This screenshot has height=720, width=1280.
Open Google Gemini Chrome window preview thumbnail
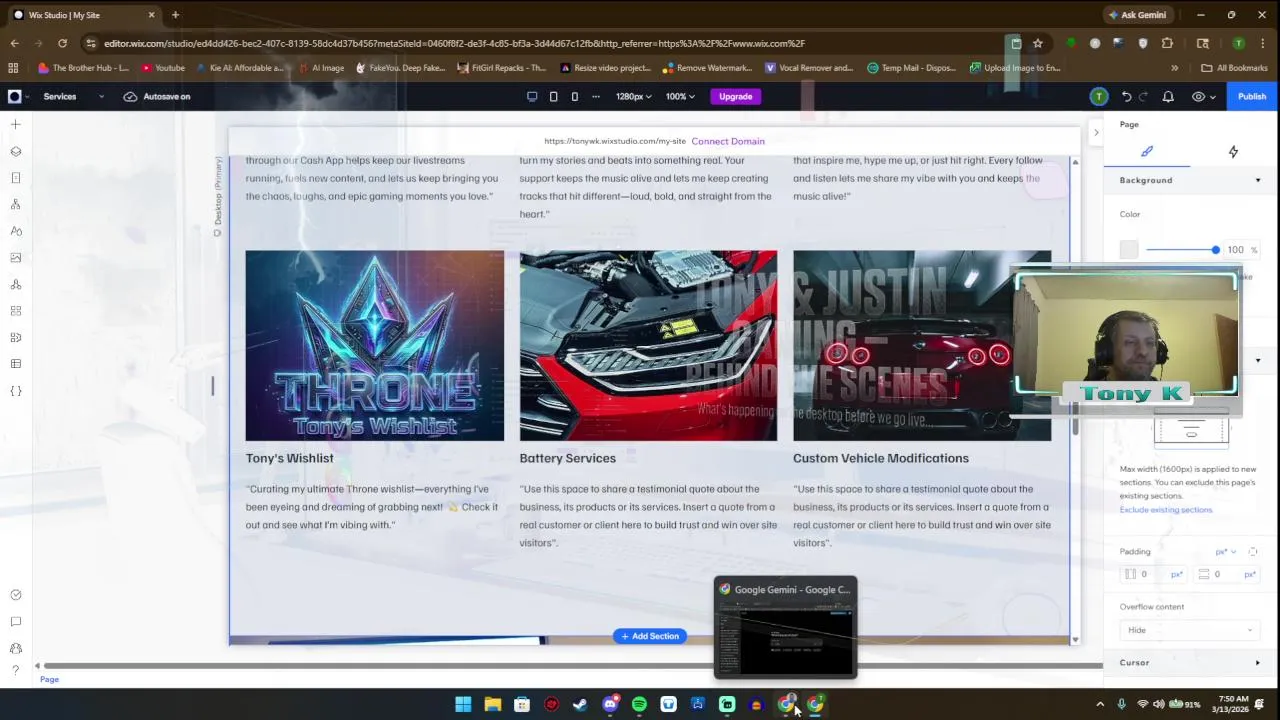(785, 628)
